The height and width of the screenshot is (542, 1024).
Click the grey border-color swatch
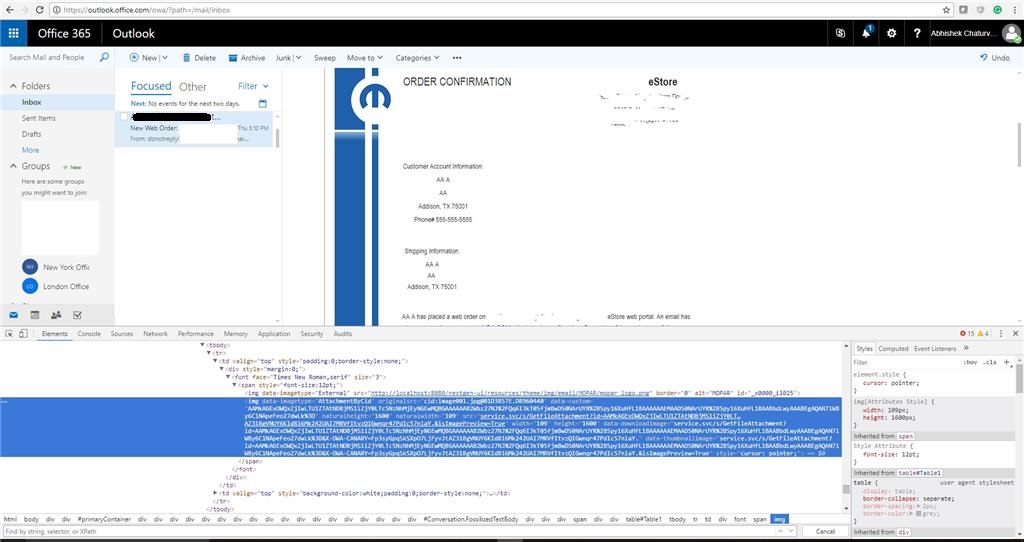pos(919,513)
